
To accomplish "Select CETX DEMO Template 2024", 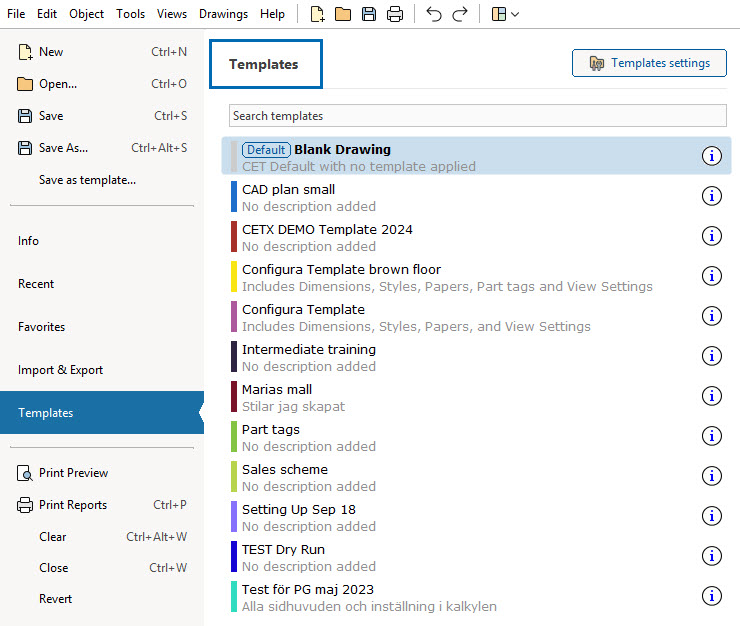I will [476, 237].
